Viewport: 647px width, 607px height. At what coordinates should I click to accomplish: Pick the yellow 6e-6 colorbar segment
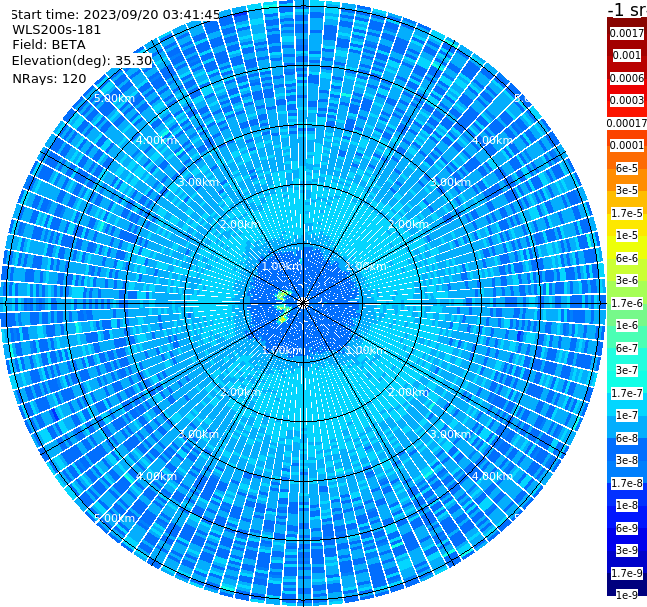click(x=627, y=258)
